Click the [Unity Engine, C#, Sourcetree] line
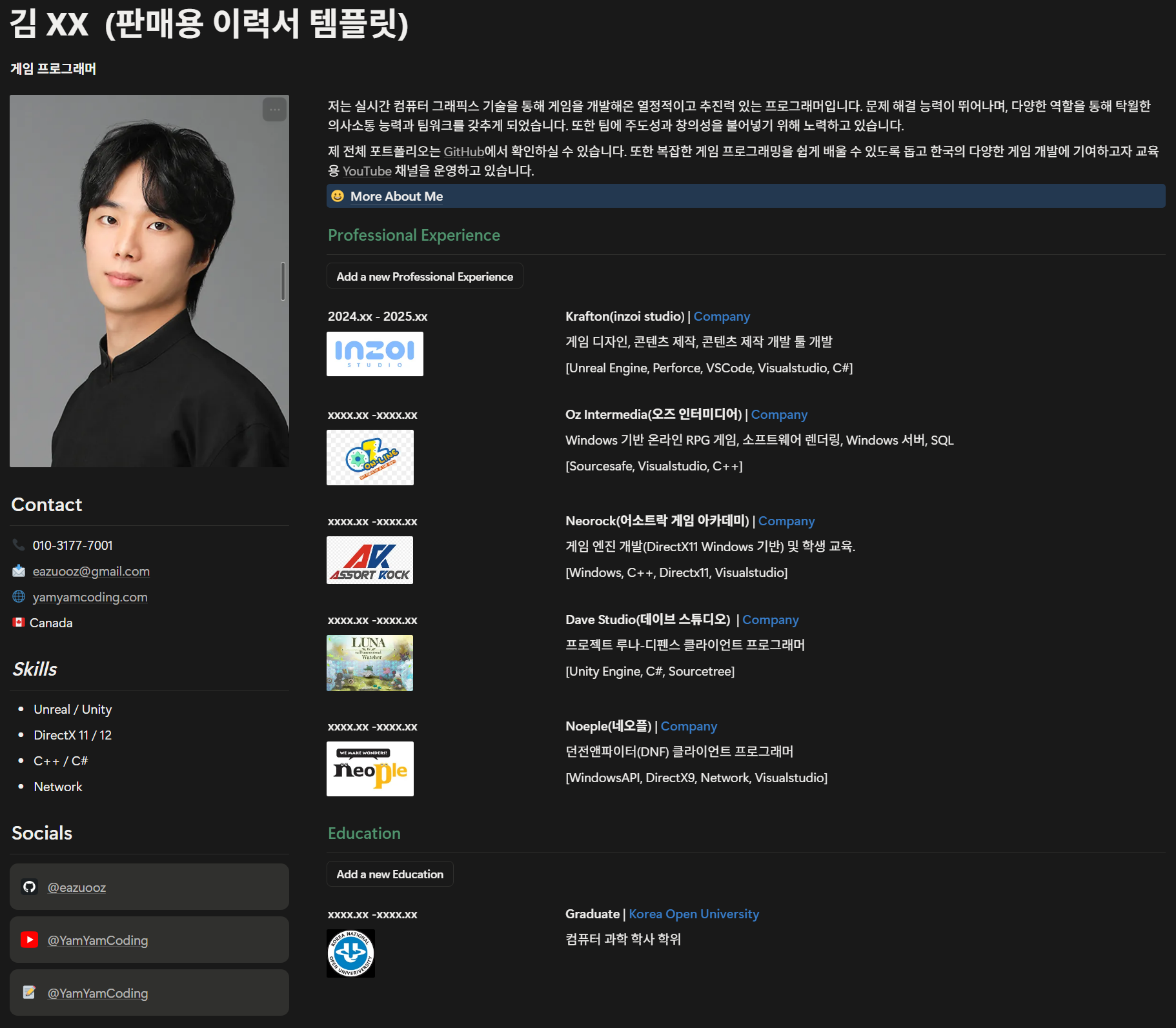 [650, 671]
